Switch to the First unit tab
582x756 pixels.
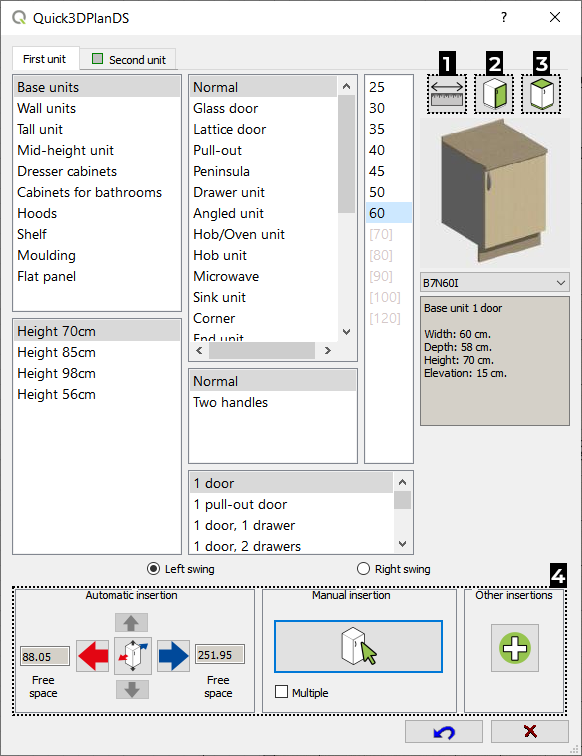[45, 59]
